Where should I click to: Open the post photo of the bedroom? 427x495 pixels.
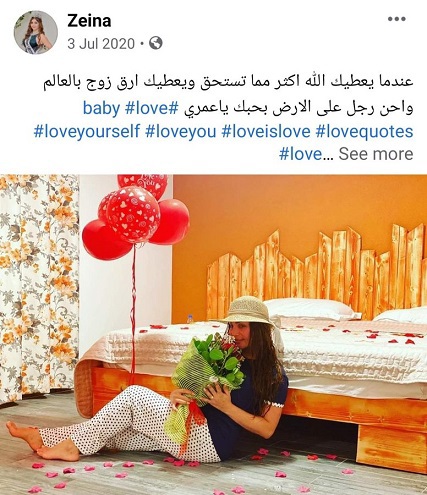click(x=213, y=335)
